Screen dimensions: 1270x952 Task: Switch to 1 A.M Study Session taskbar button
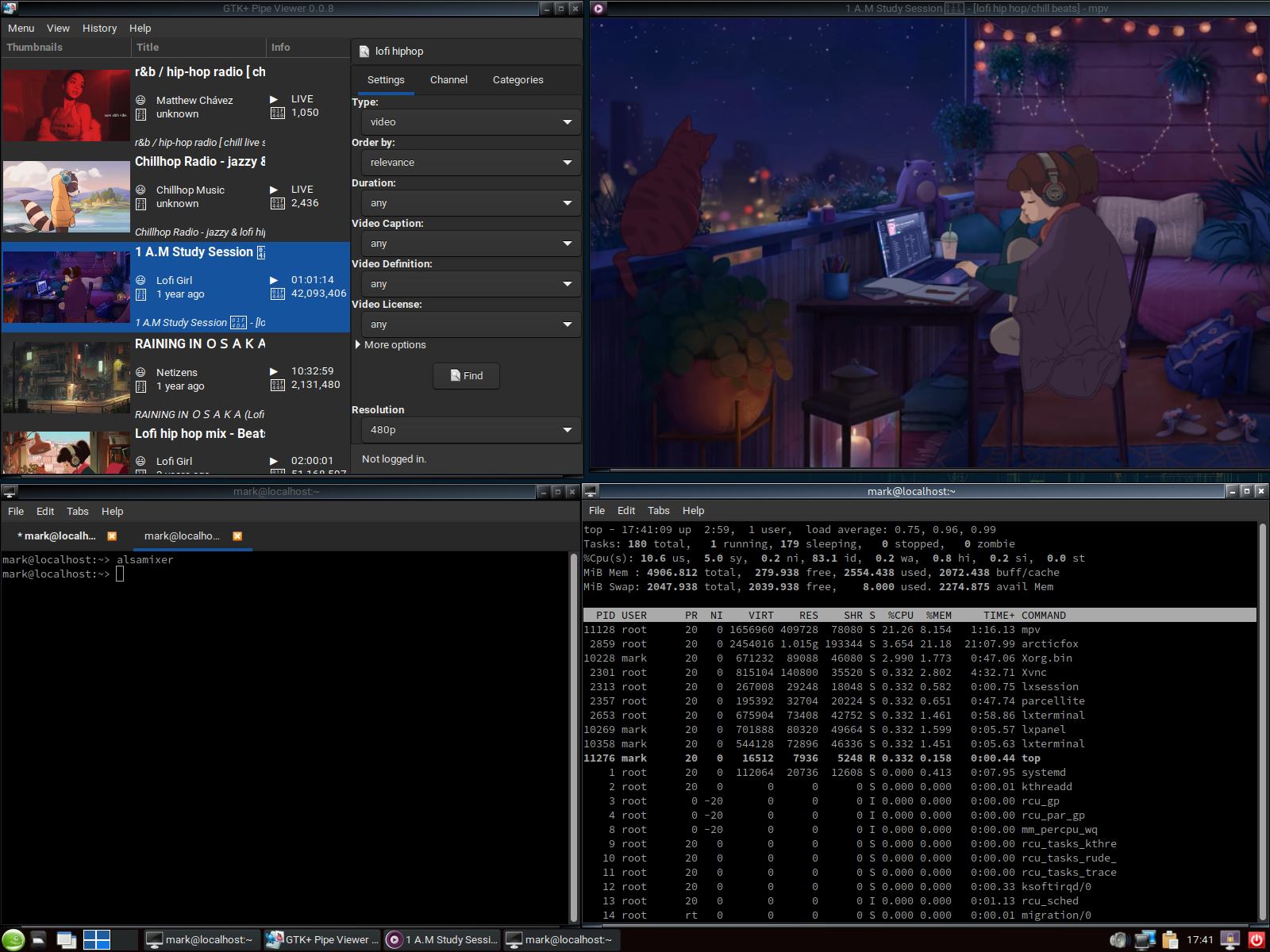point(443,940)
